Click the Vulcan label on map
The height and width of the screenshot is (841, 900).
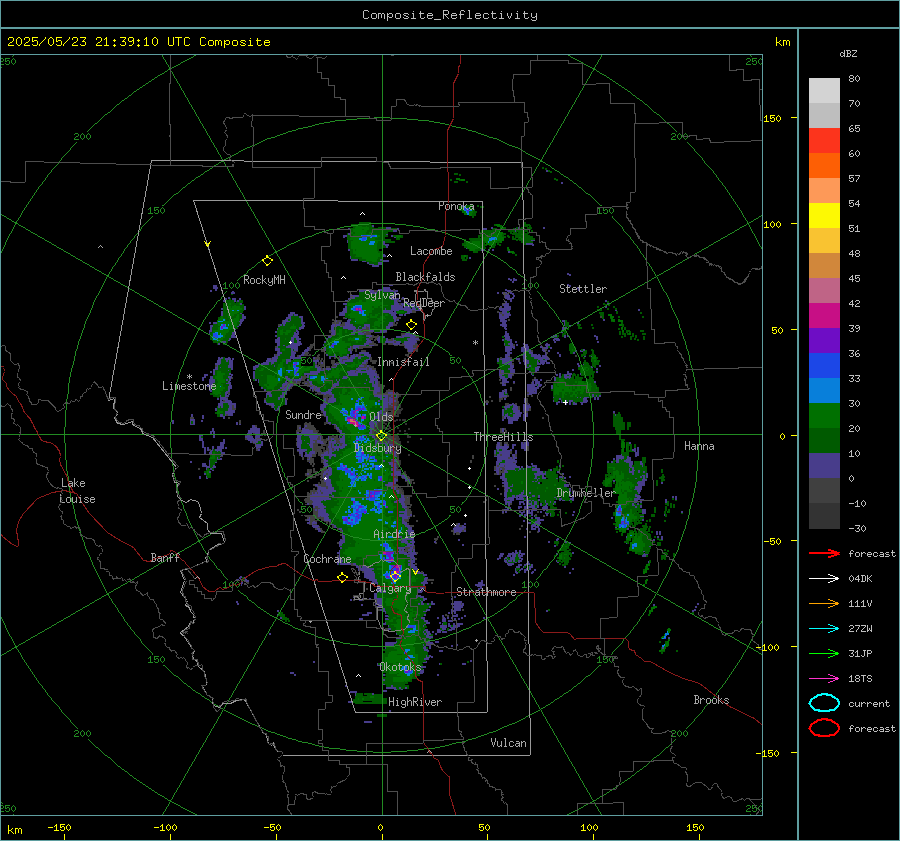[x=509, y=743]
